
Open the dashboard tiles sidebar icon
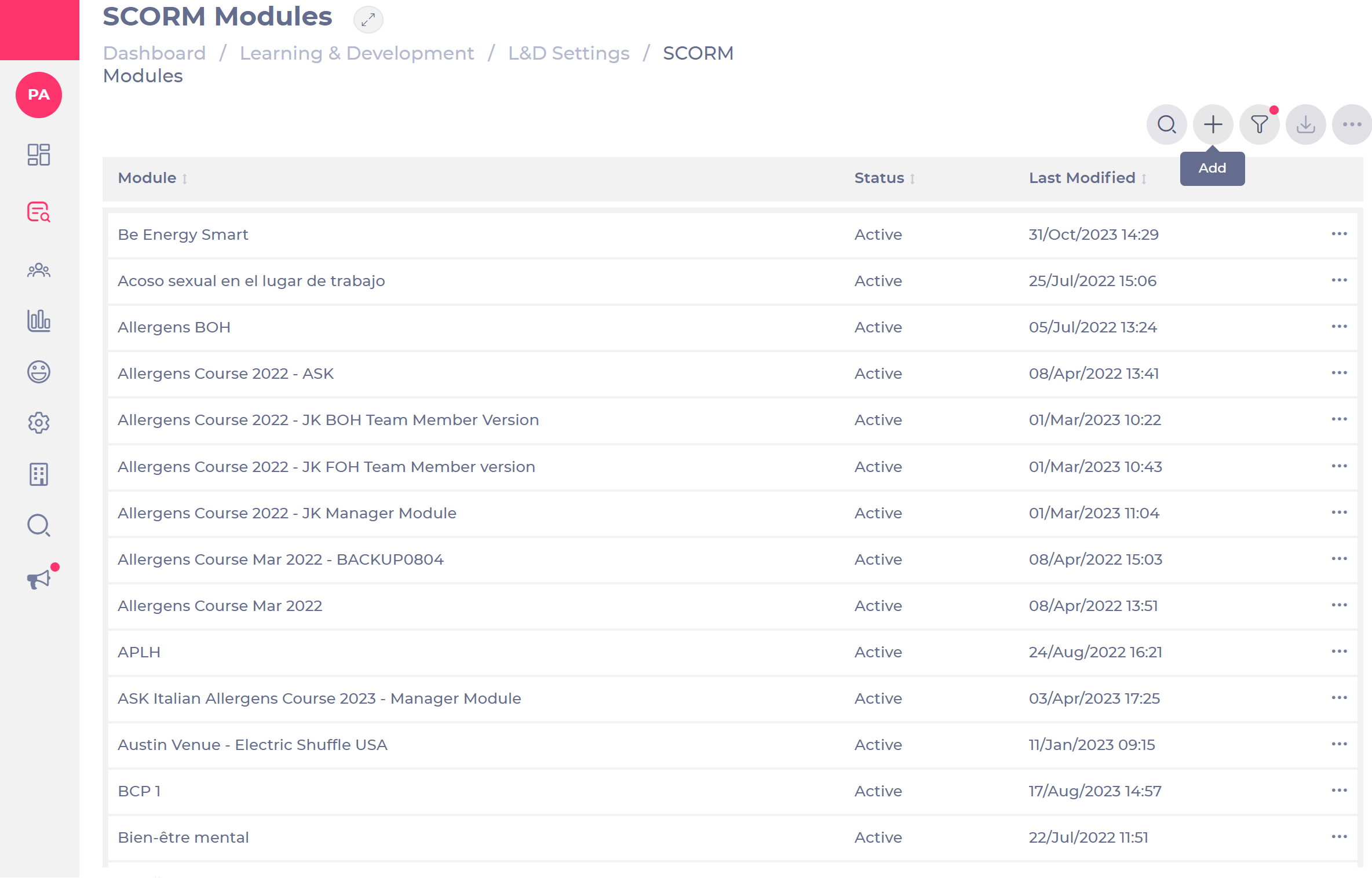coord(39,155)
